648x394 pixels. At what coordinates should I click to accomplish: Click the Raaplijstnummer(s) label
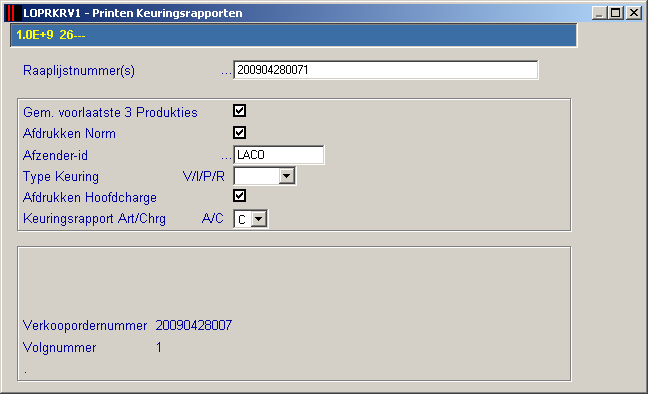tap(79, 71)
